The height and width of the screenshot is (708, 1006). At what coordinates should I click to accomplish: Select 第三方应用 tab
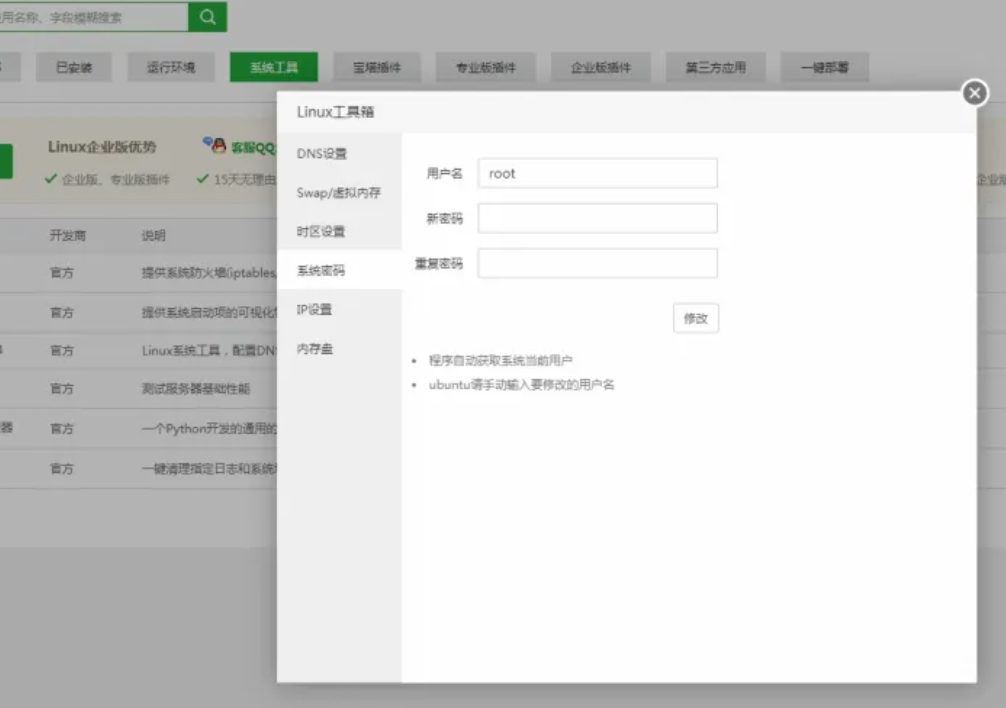715,67
